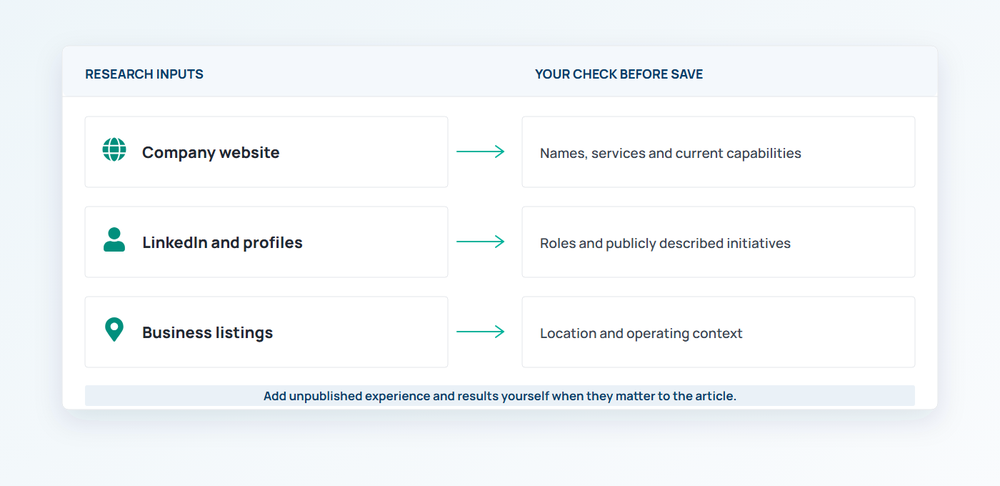Select the Business listings text
The height and width of the screenshot is (486, 1000).
[207, 332]
